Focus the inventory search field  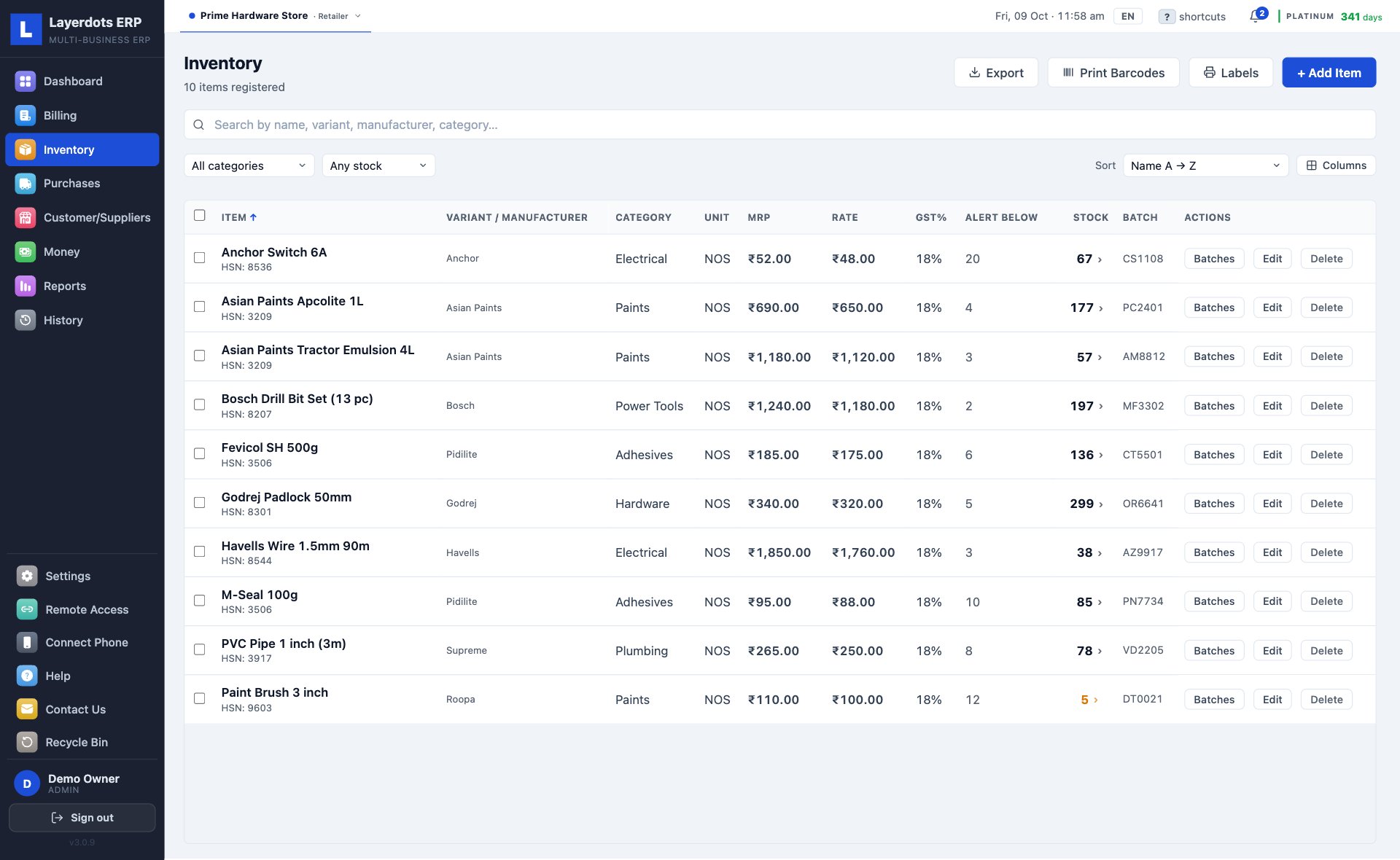(779, 125)
